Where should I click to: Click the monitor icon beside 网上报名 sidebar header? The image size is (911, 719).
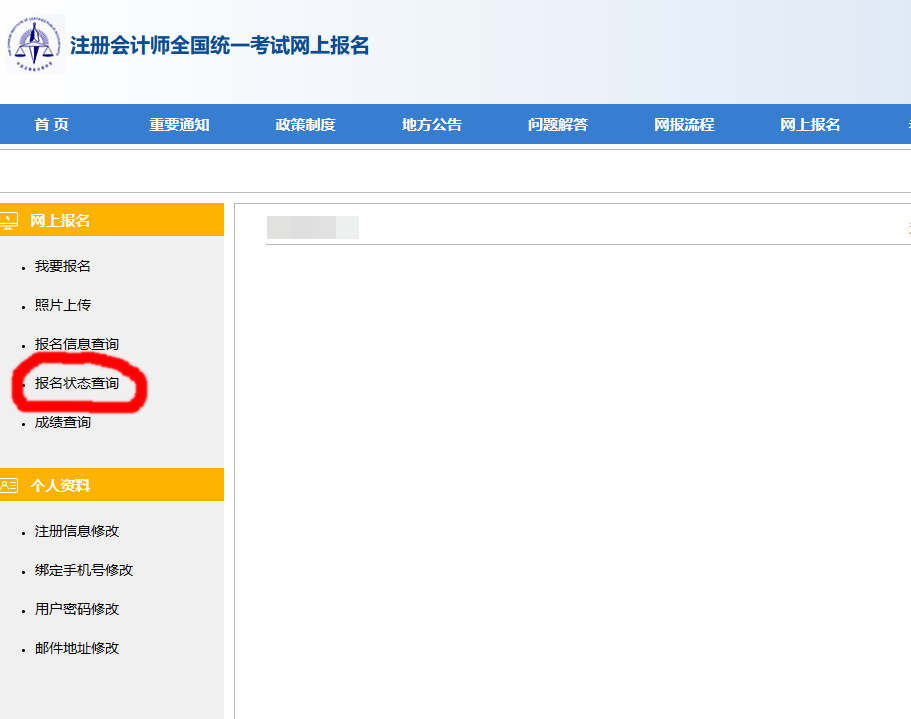tap(9, 220)
